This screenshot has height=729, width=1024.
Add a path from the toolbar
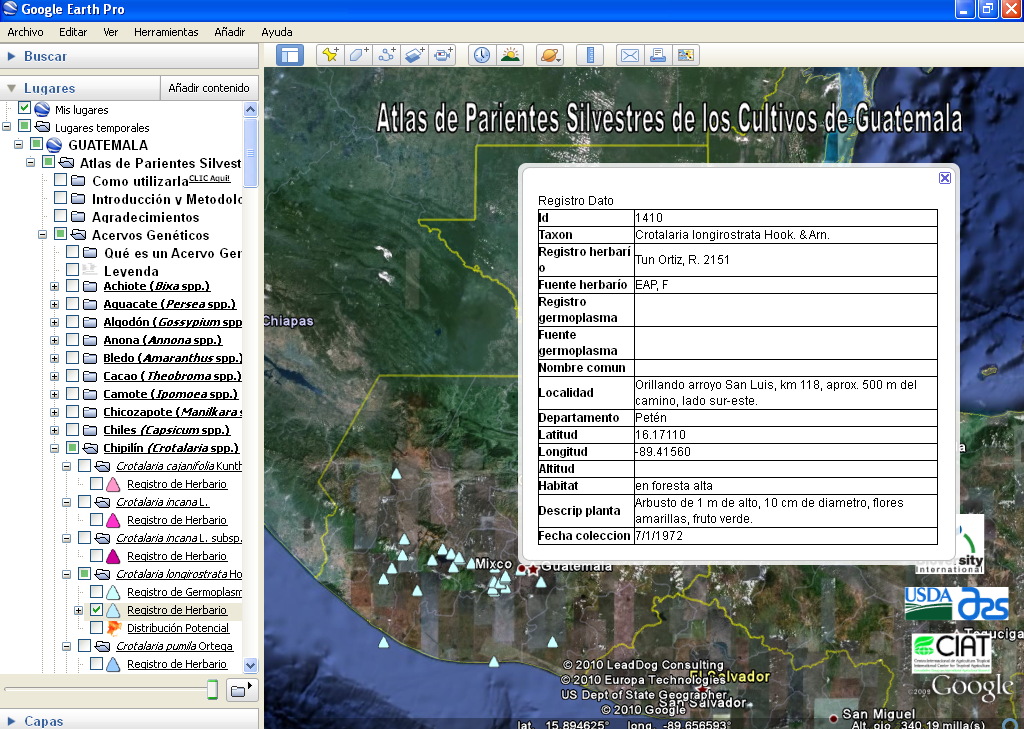click(x=387, y=55)
